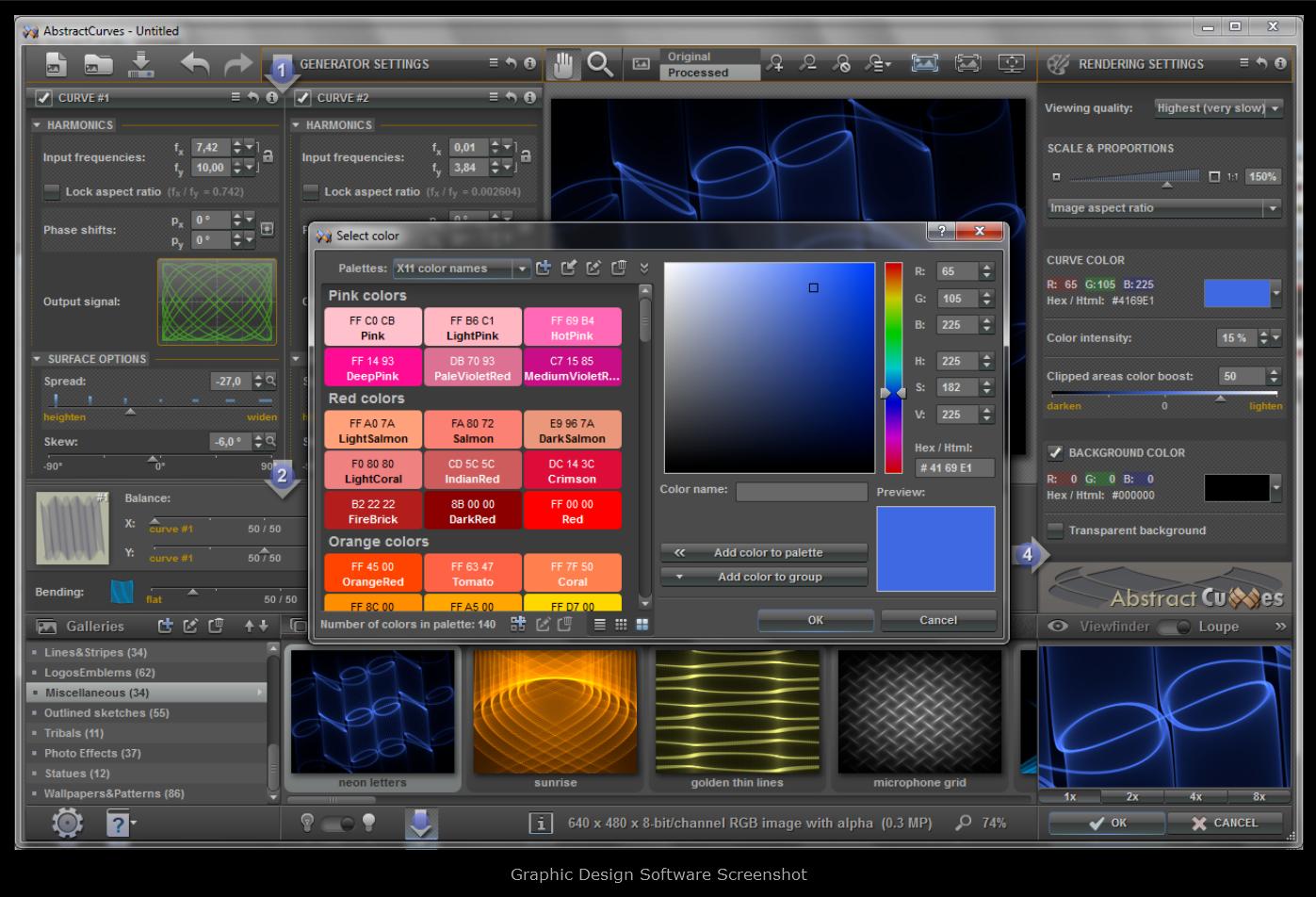Viewport: 1316px width, 897px height.
Task: Collapse the Harmonics section of Curve #1
Action: tap(37, 124)
